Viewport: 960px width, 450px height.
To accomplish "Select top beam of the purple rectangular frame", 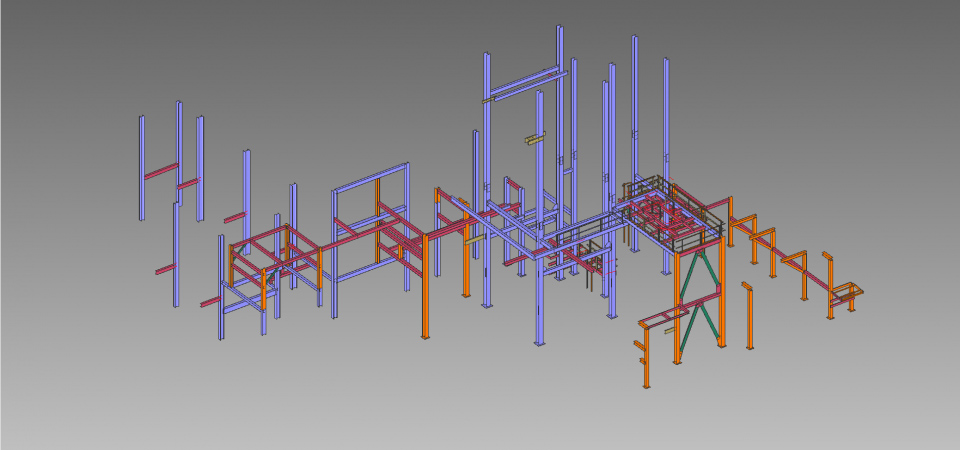I will coord(370,176).
